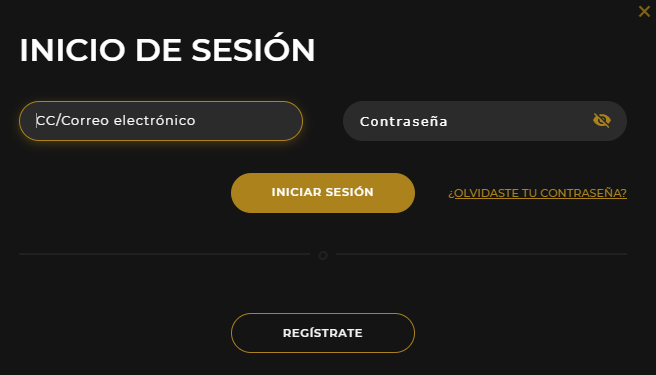Click the divider line right of the circle
Screen dimensions: 656x375
pyautogui.click(x=481, y=254)
